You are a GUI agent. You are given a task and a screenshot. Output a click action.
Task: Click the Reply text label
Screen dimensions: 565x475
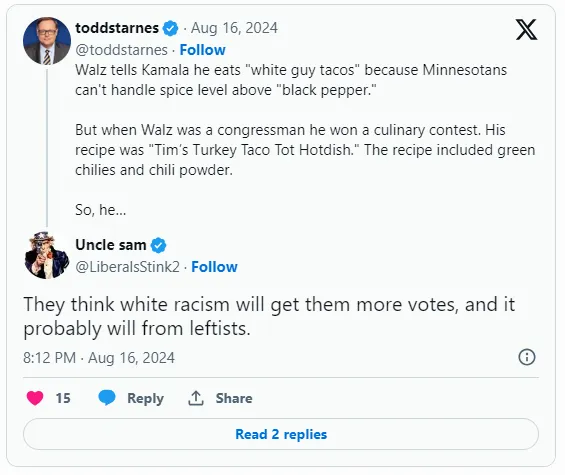[x=145, y=398]
